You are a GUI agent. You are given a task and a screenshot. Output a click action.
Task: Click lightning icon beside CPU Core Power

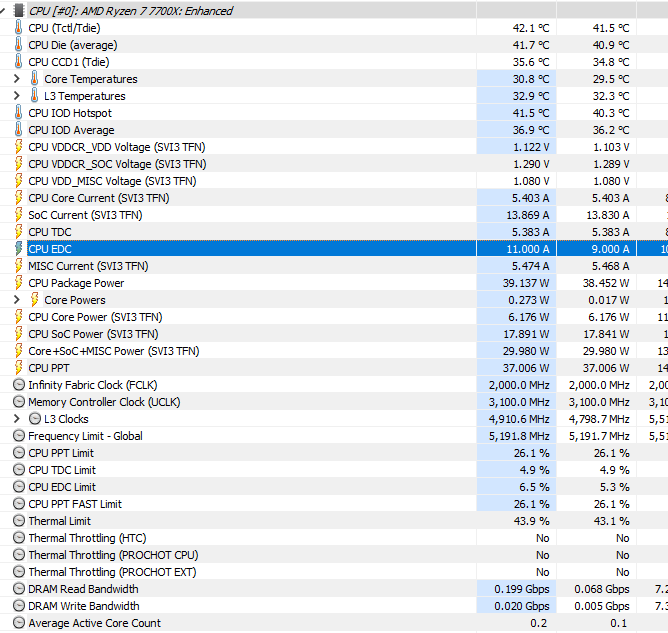click(18, 317)
